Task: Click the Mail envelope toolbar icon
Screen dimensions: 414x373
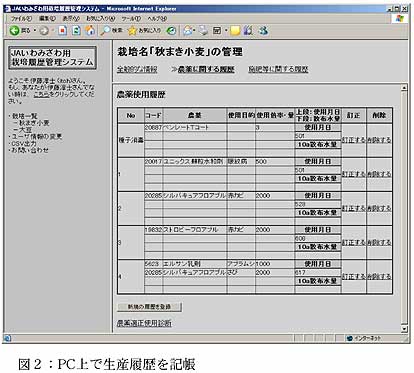Action: 188,31
